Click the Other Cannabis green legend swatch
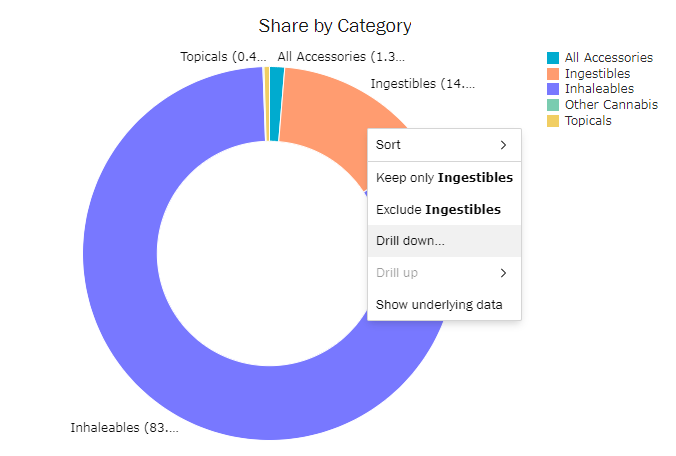The height and width of the screenshot is (456, 676). pos(553,105)
